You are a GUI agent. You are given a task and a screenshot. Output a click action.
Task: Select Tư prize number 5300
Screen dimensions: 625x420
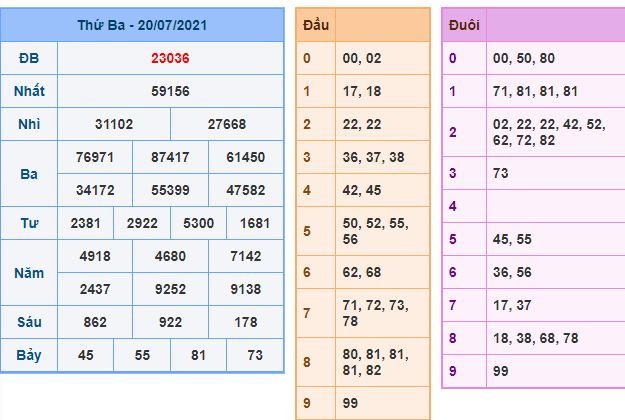[x=199, y=224]
